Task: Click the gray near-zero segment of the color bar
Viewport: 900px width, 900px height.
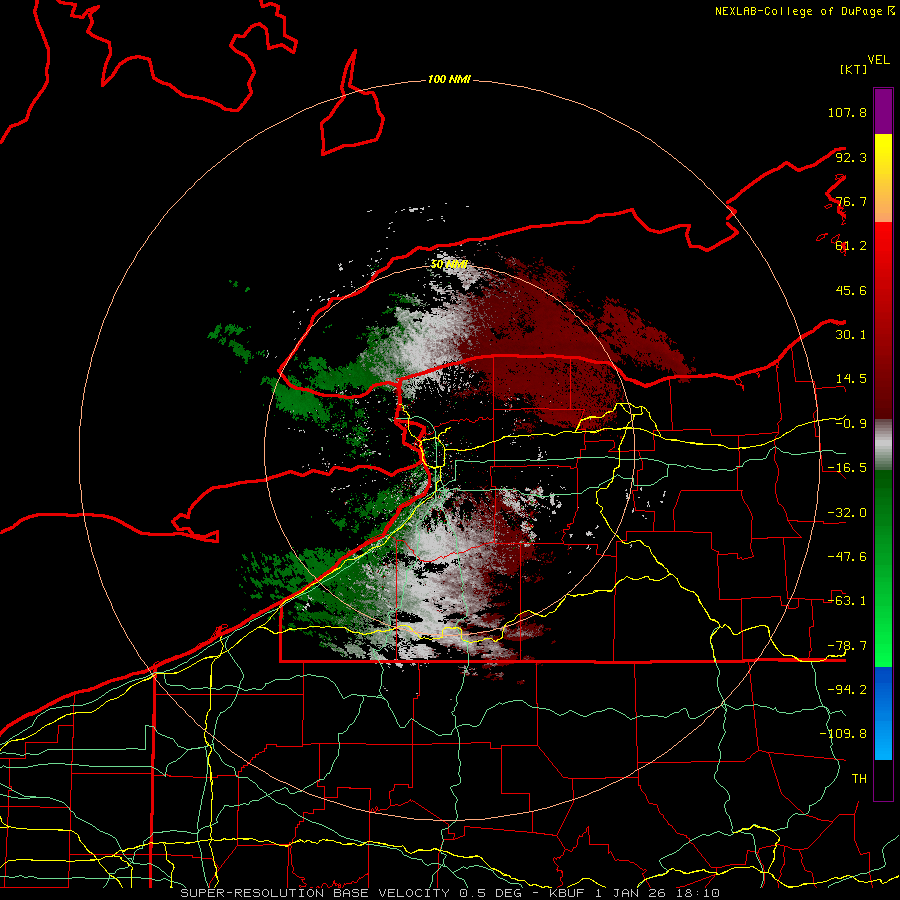Action: coord(883,444)
